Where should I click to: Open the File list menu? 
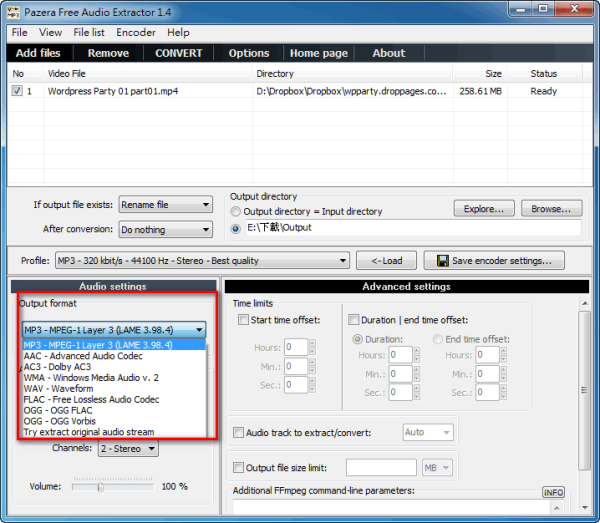click(89, 33)
